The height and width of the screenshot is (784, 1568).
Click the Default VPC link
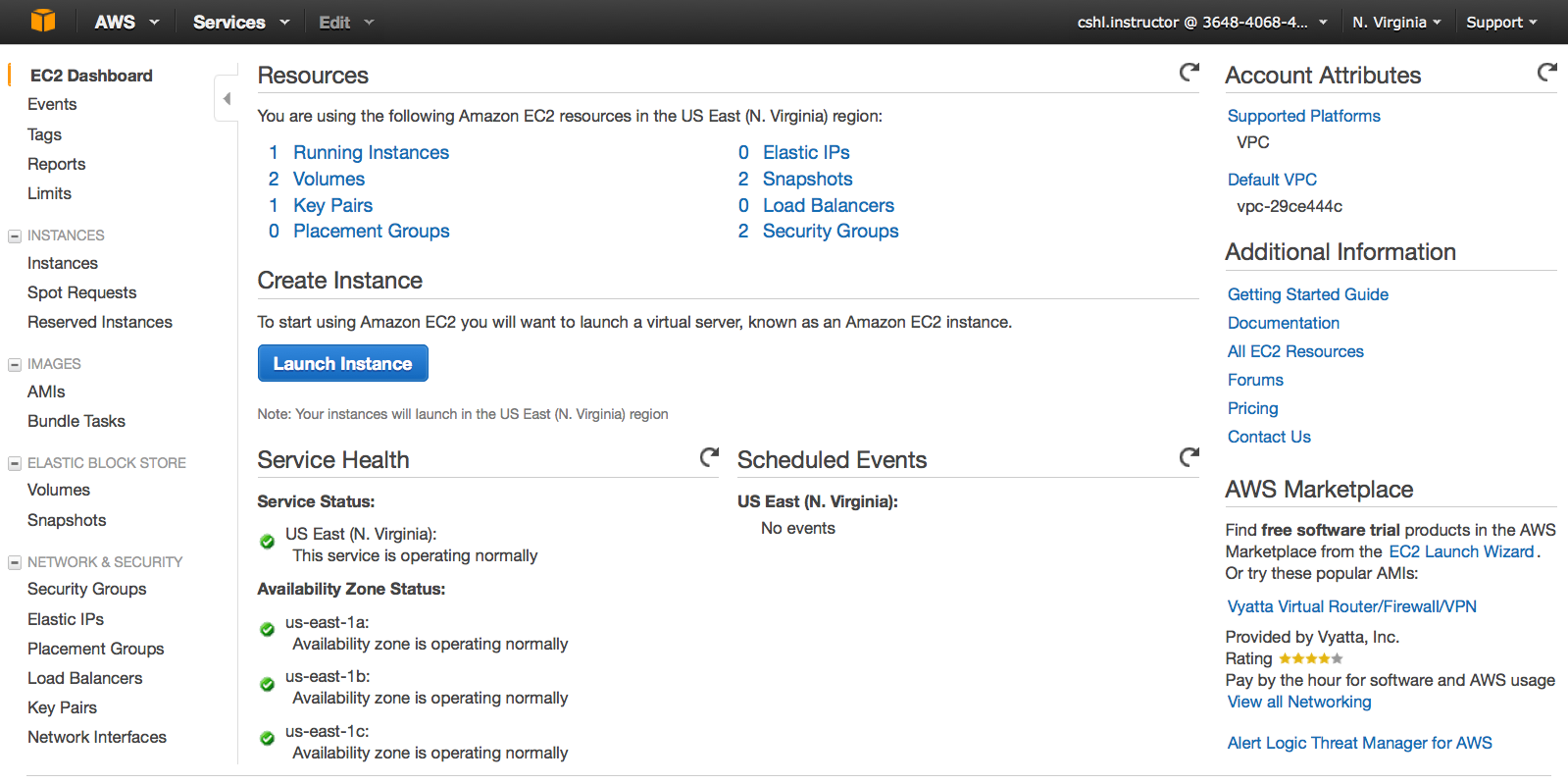click(x=1272, y=180)
